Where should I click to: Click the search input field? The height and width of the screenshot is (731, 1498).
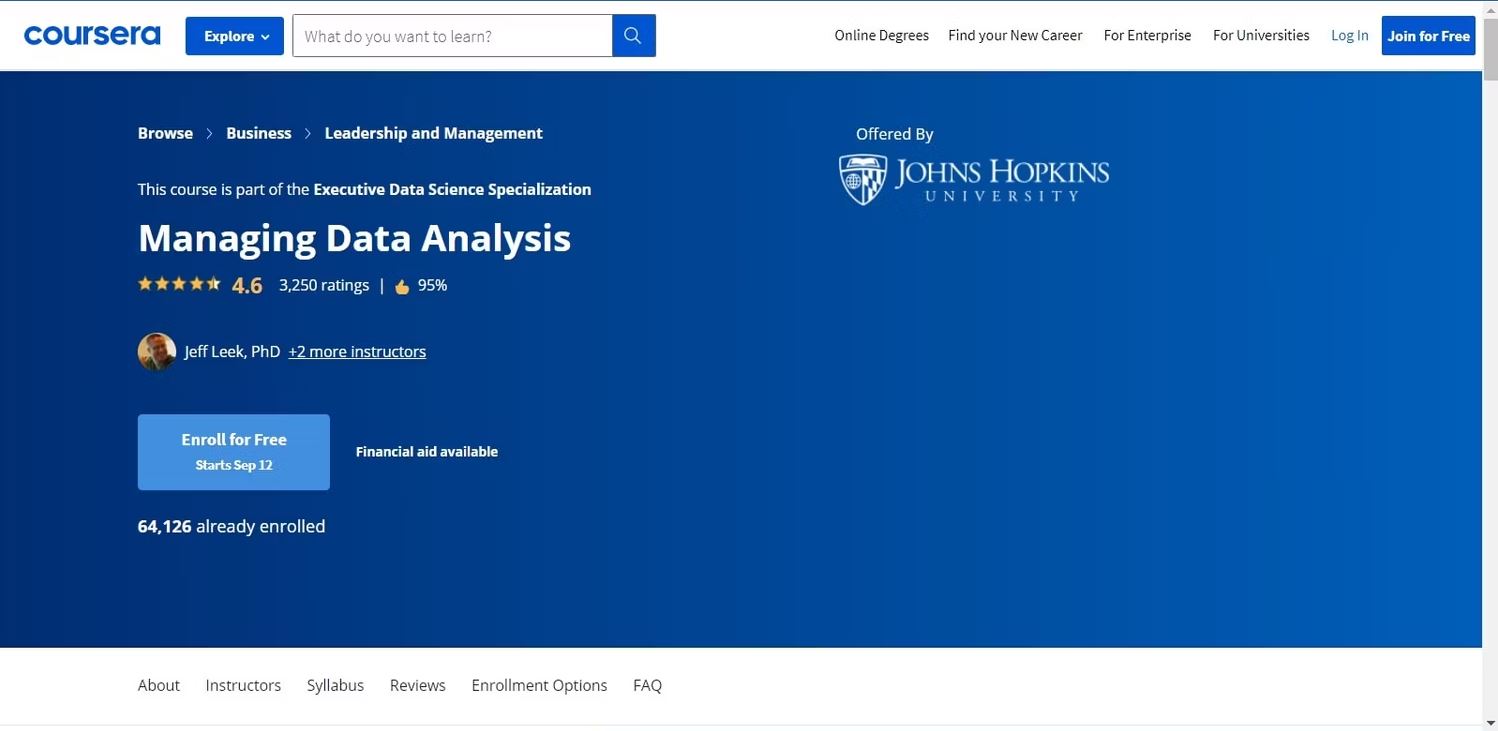[x=452, y=36]
